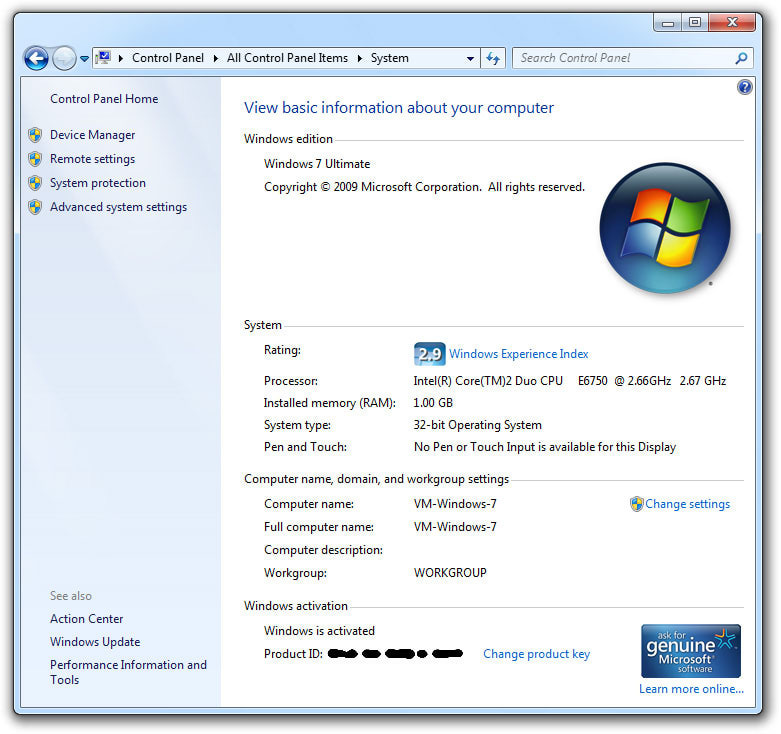Viewport: 781px width, 734px height.
Task: Click the Genuine Microsoft software badge
Action: tap(691, 651)
